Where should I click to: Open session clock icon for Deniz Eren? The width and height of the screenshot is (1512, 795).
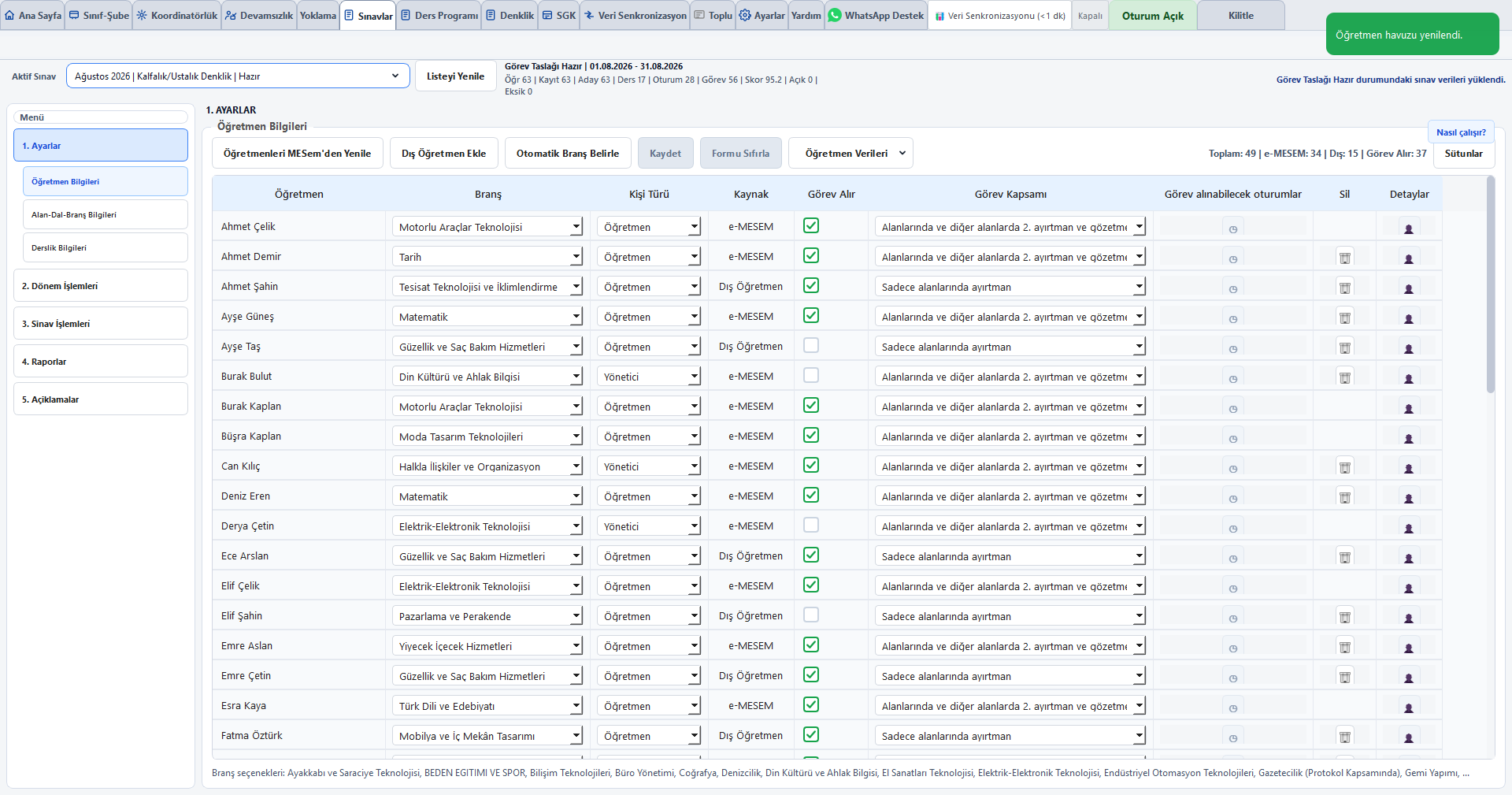(x=1233, y=496)
